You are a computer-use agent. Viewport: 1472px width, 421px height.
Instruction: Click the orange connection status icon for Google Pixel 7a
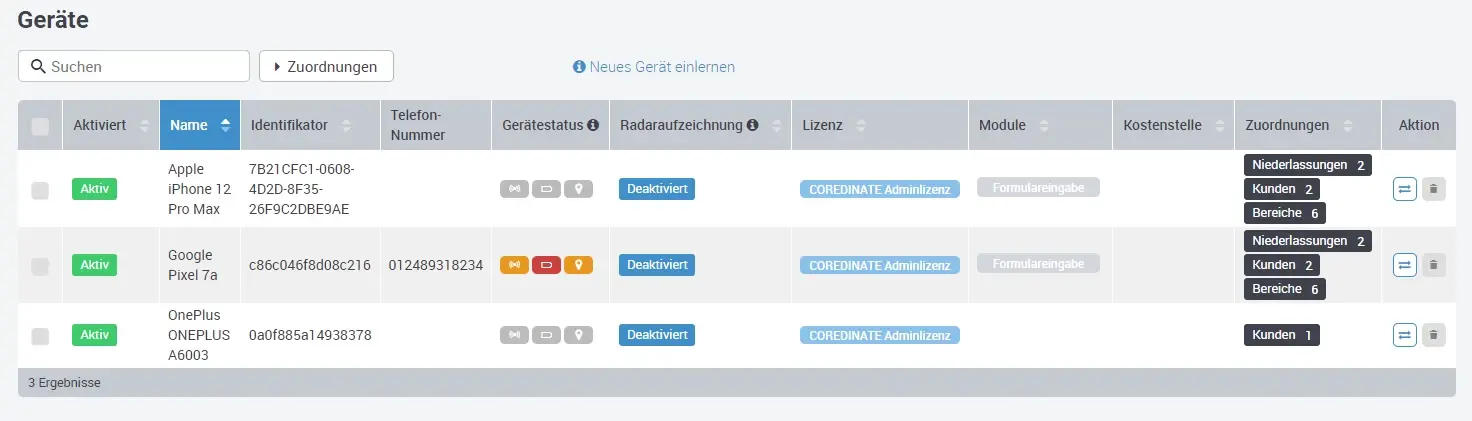tap(514, 265)
